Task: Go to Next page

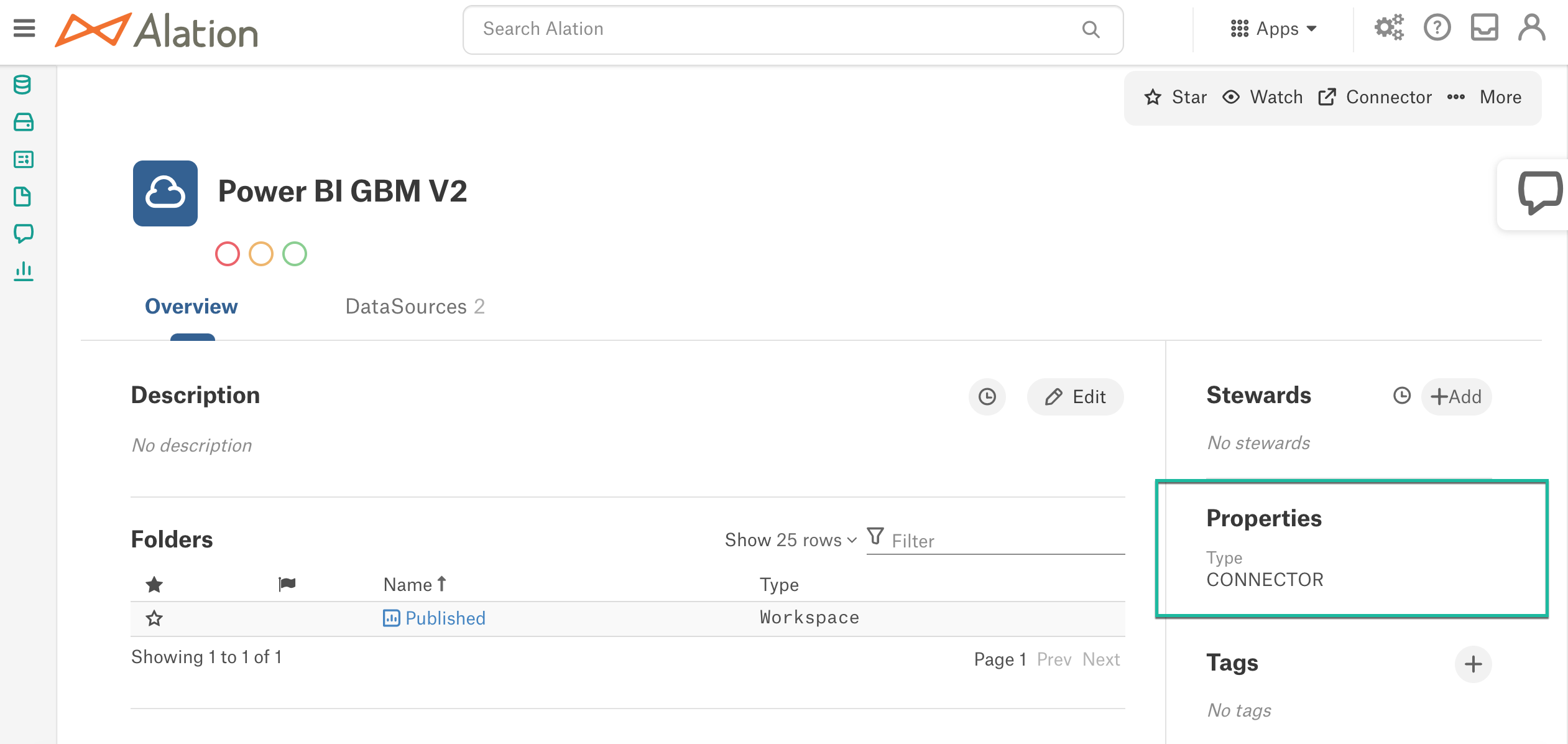Action: pyautogui.click(x=1100, y=659)
